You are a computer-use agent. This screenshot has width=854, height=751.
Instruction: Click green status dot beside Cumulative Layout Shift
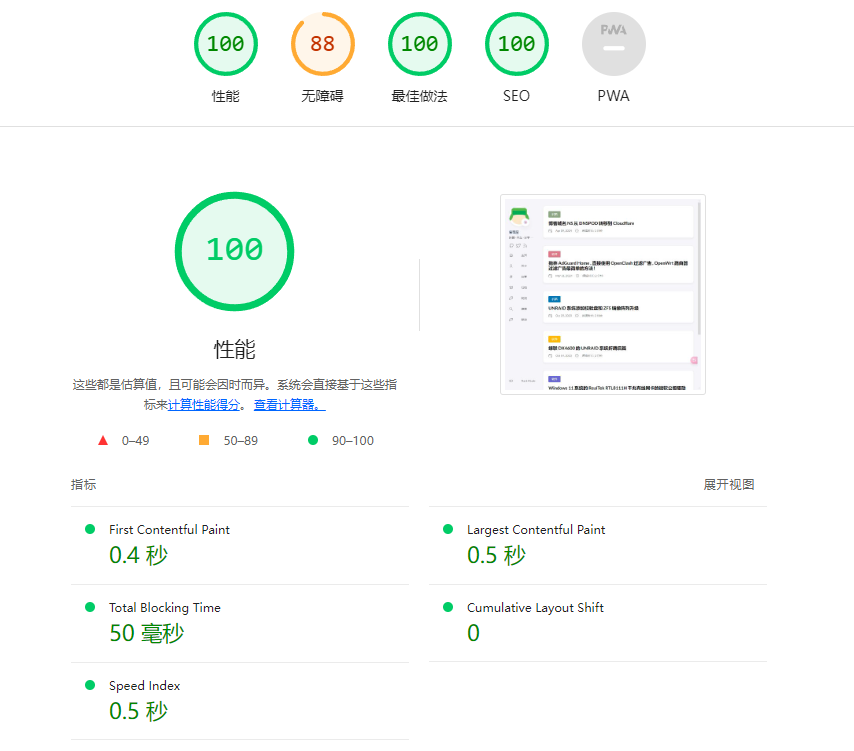(x=448, y=607)
